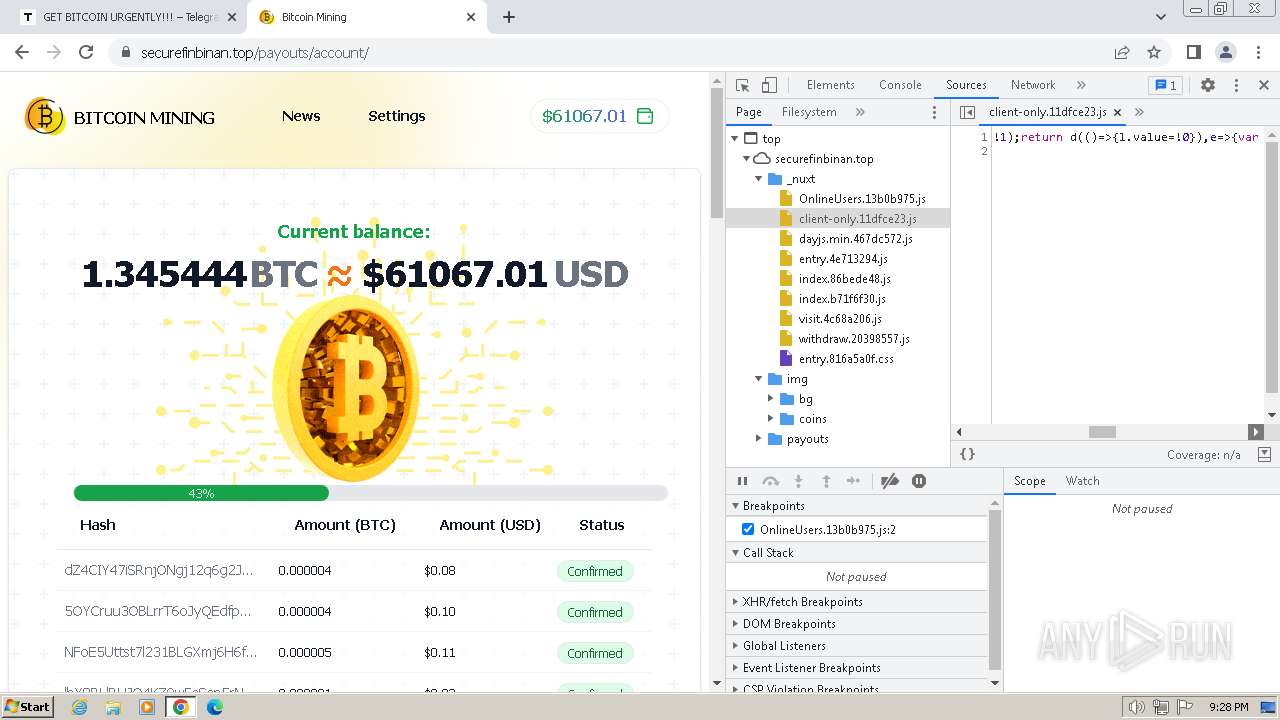1280x720 pixels.
Task: Collapse the _nuxt folder
Action: (759, 179)
